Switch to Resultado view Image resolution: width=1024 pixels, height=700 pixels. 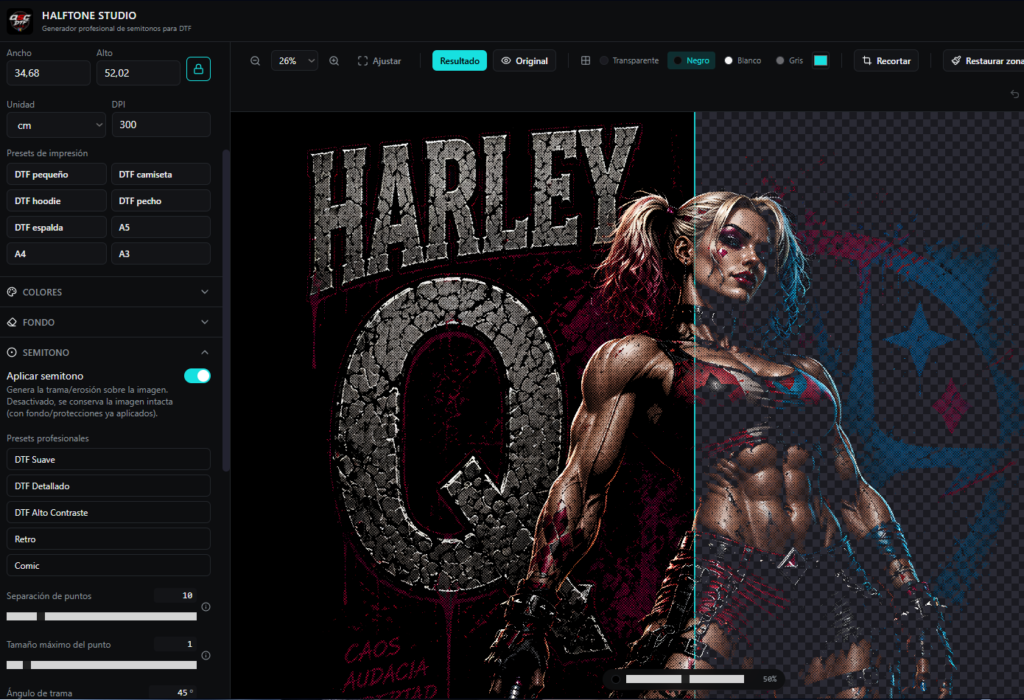point(459,61)
